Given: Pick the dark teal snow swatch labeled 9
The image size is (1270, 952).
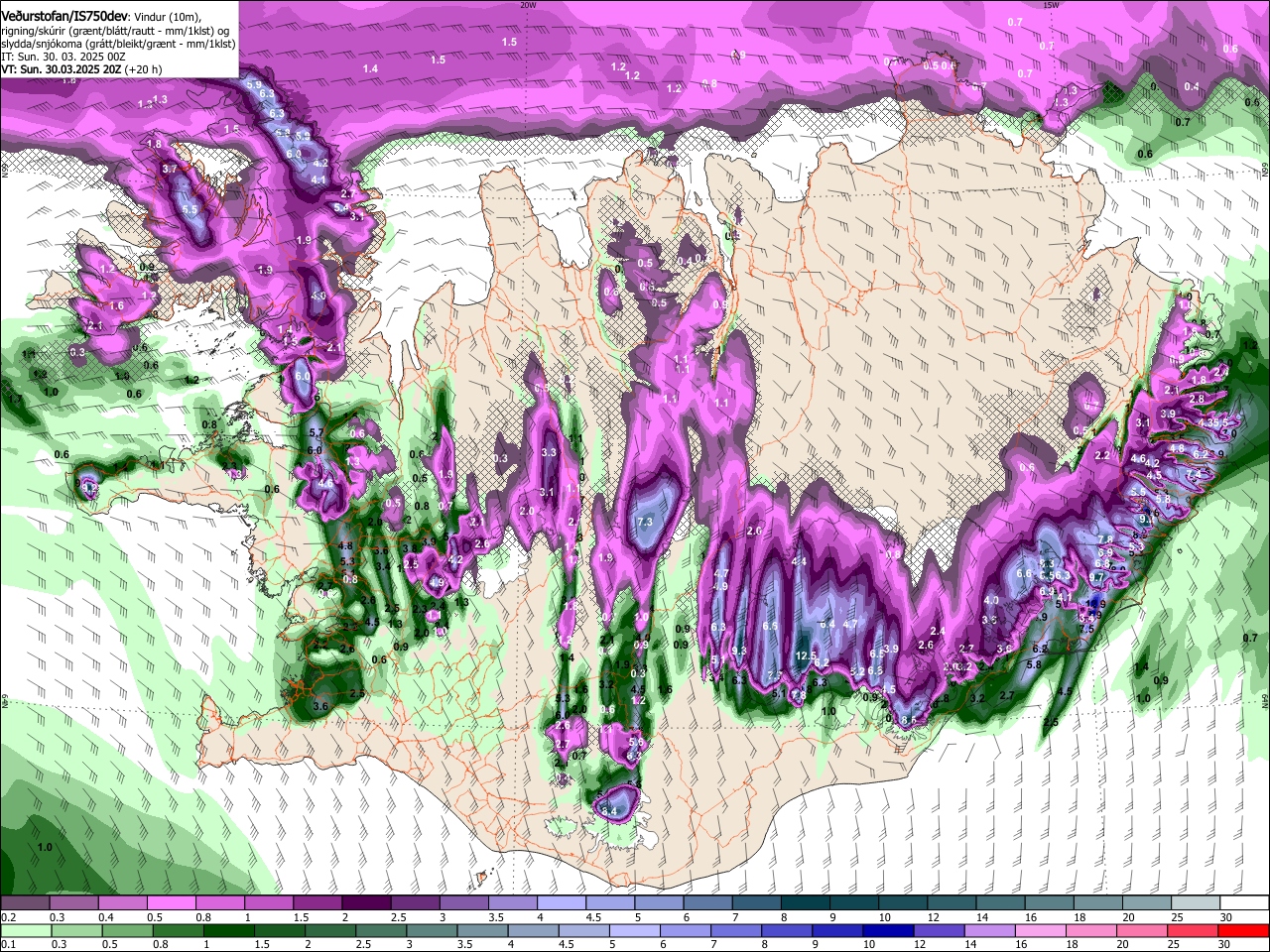Looking at the screenshot, I should pyautogui.click(x=854, y=903).
